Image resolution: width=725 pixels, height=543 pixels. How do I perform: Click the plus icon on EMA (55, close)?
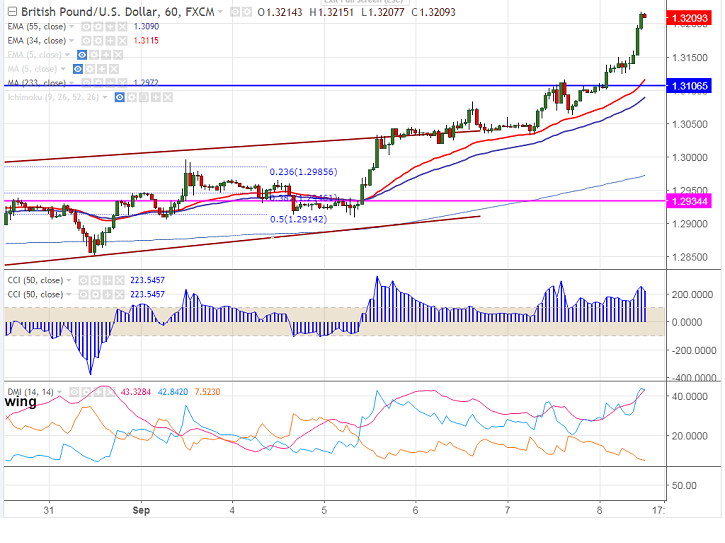click(x=110, y=27)
